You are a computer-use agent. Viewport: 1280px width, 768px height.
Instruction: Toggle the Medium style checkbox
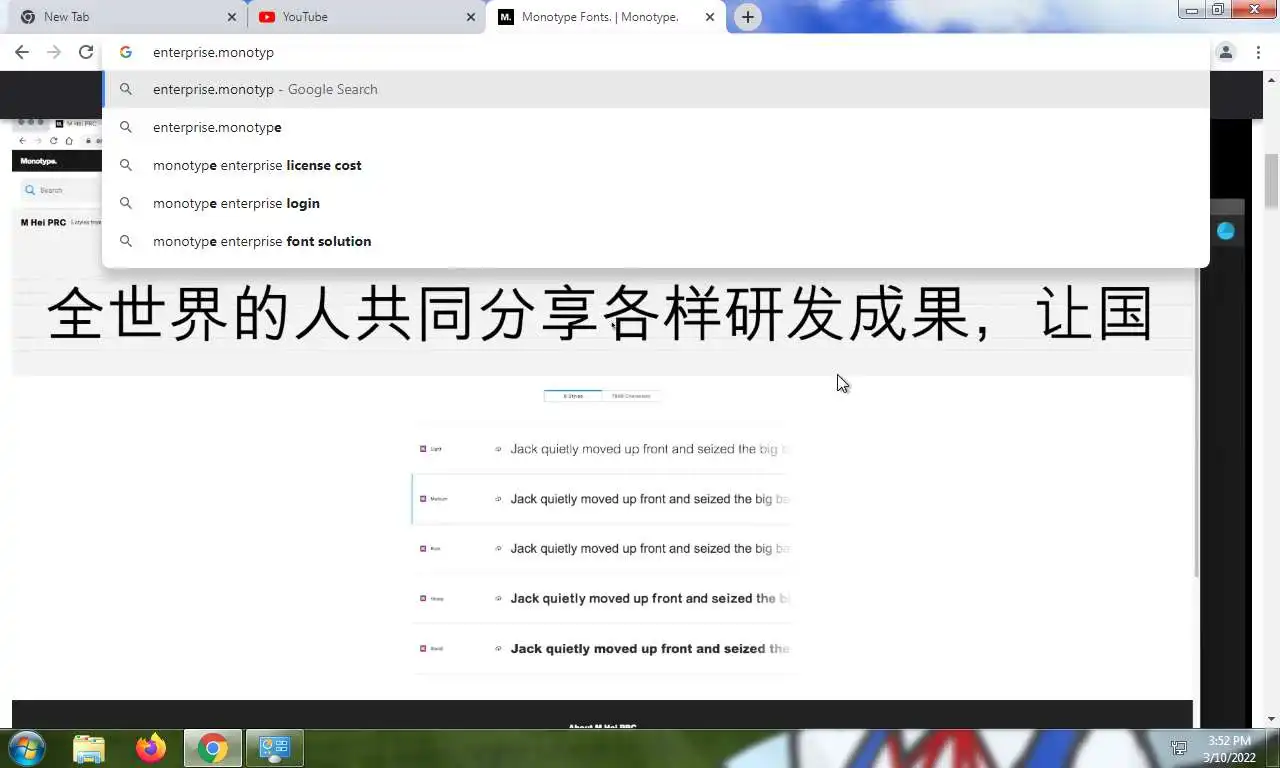423,498
